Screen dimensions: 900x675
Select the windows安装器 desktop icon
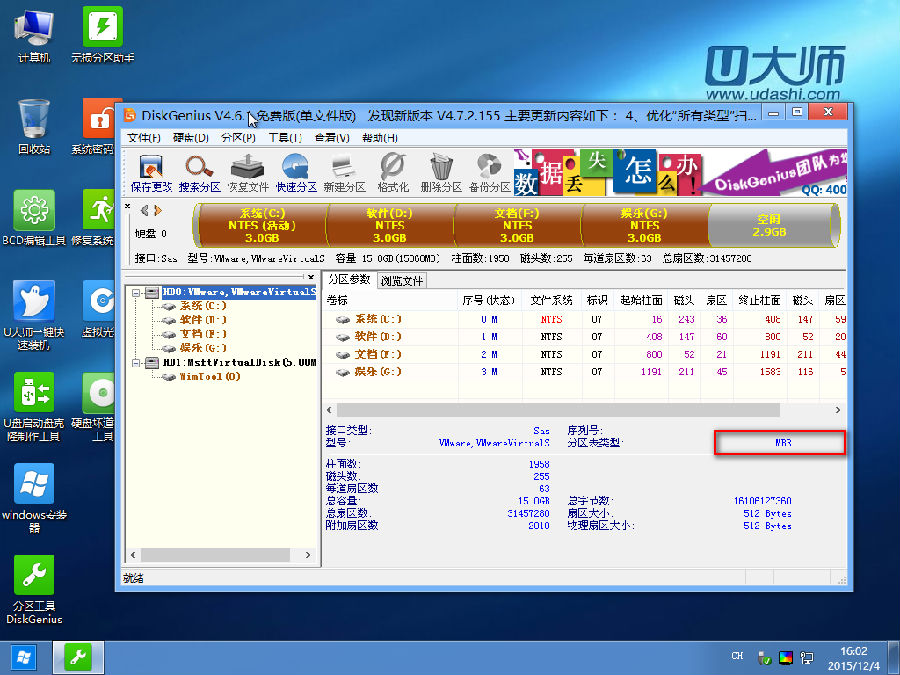point(34,498)
